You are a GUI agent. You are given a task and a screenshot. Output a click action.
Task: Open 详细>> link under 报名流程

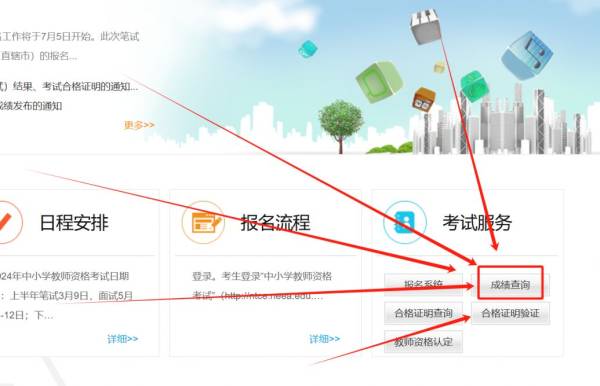(324, 339)
